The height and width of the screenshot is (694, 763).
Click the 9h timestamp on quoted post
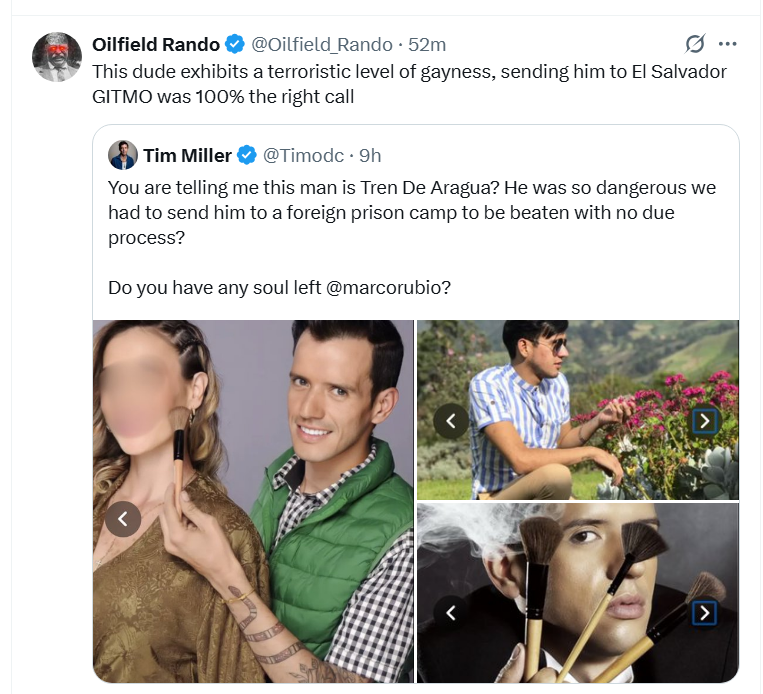[370, 155]
